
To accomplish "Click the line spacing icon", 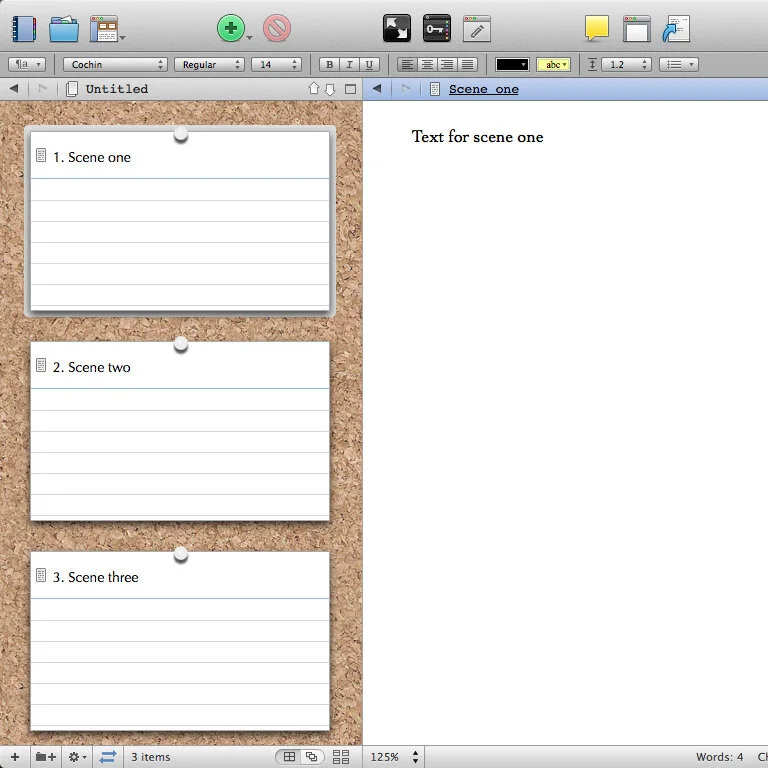I will (x=592, y=64).
